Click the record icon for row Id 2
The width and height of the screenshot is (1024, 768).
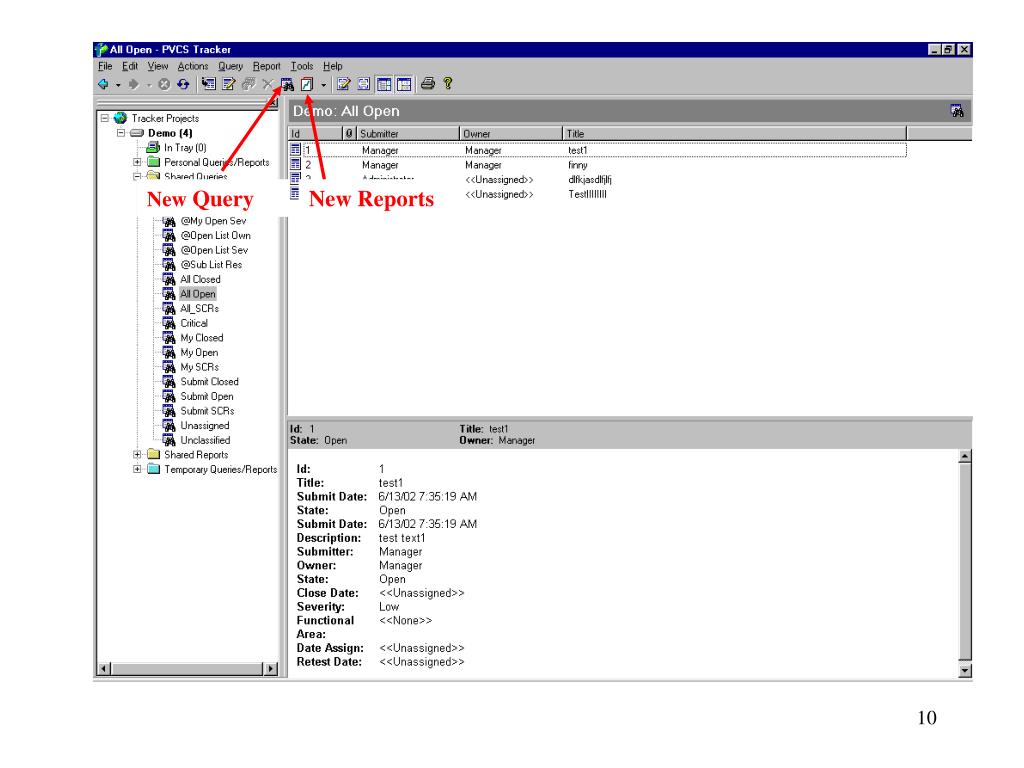295,165
